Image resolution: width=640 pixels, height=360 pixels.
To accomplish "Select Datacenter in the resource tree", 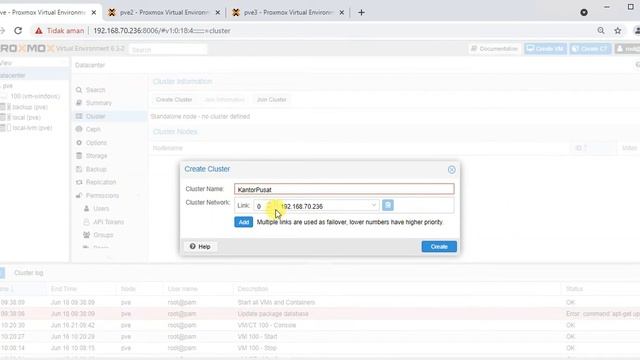I will (x=34, y=76).
